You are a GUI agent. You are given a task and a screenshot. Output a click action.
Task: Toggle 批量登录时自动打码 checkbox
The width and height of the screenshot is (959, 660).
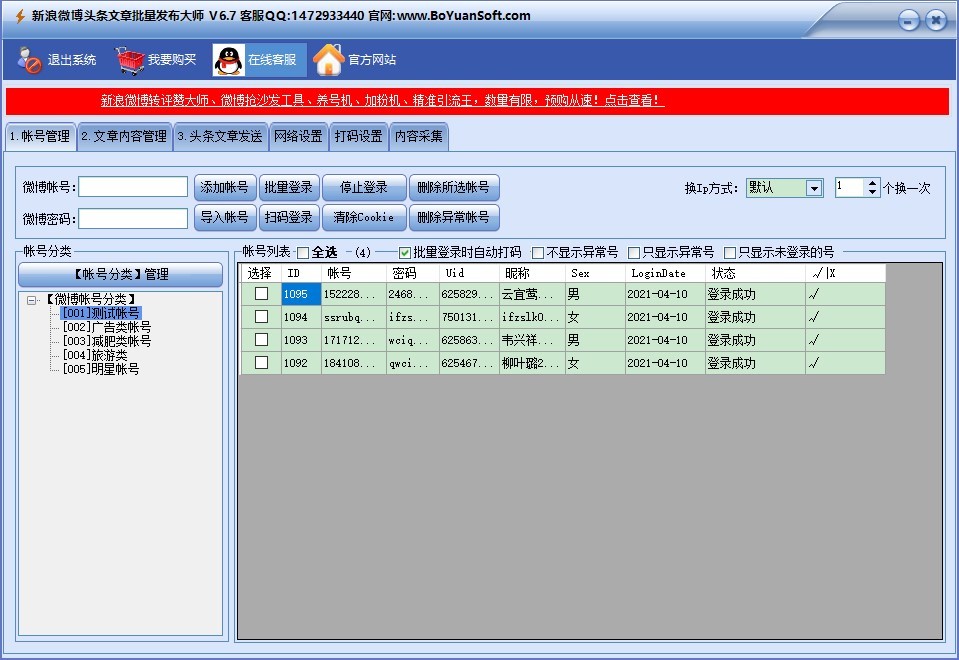(x=404, y=253)
